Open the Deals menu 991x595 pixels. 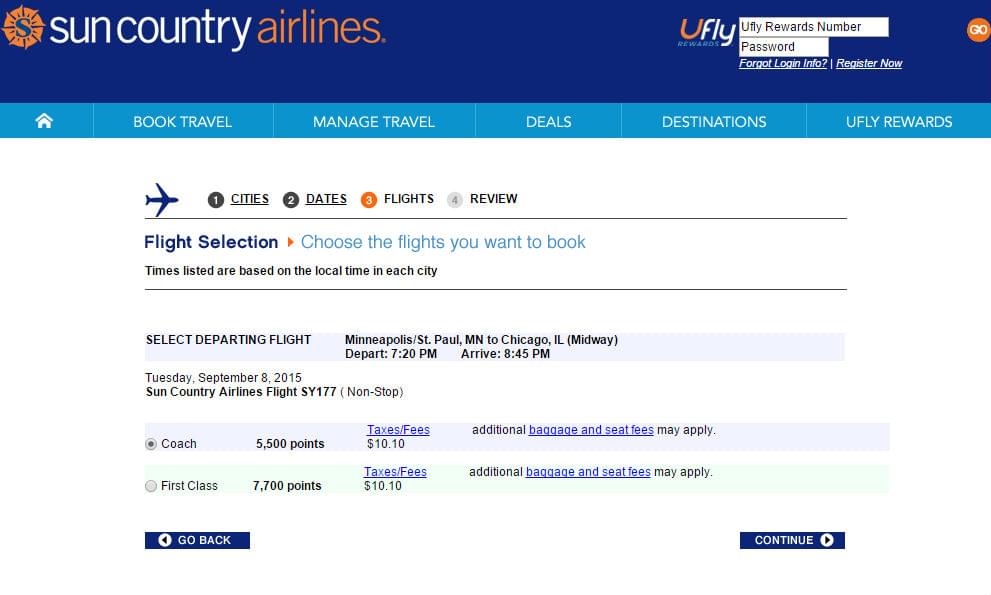549,121
